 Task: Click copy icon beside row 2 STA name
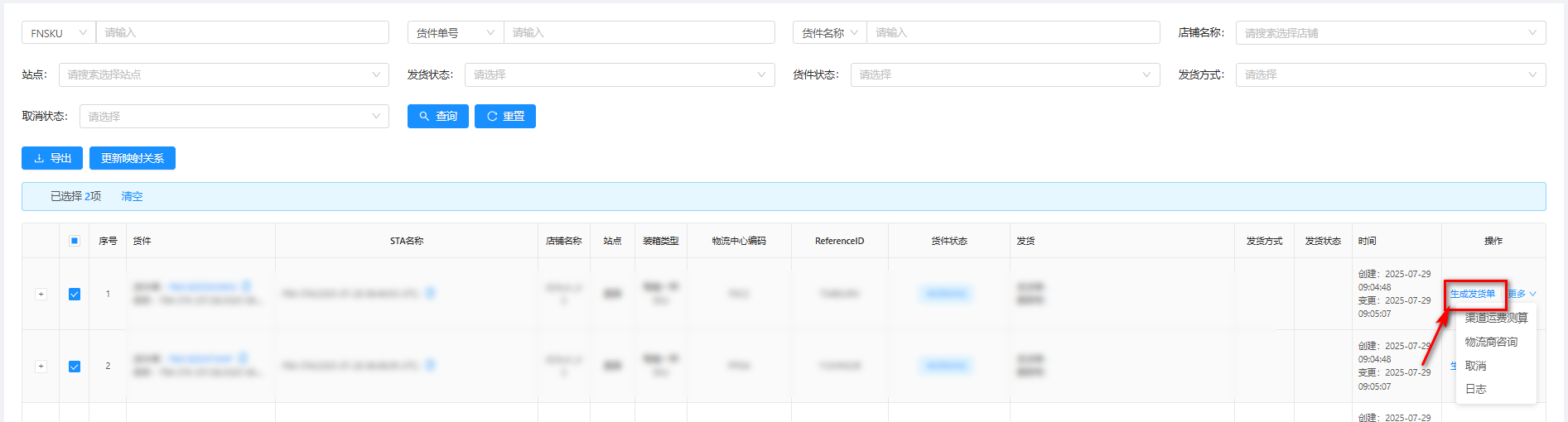(430, 365)
